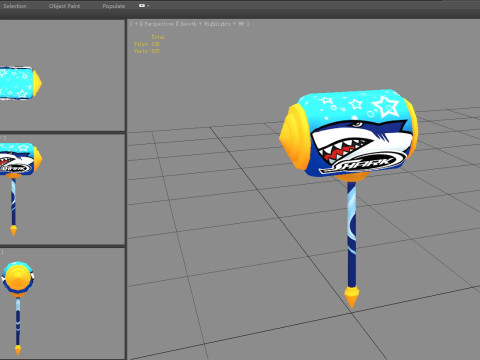Click the [+] viewport general menu label
The height and width of the screenshot is (360, 480).
(136, 24)
